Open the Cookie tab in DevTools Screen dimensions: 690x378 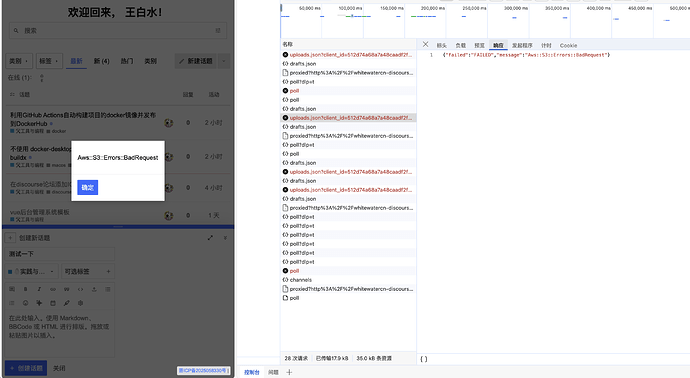pyautogui.click(x=568, y=45)
